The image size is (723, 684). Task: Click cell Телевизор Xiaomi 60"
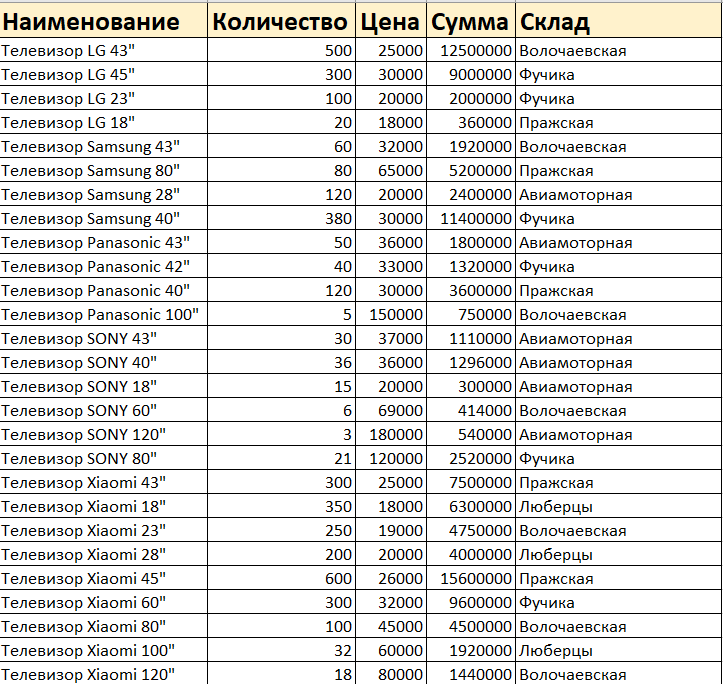click(103, 601)
